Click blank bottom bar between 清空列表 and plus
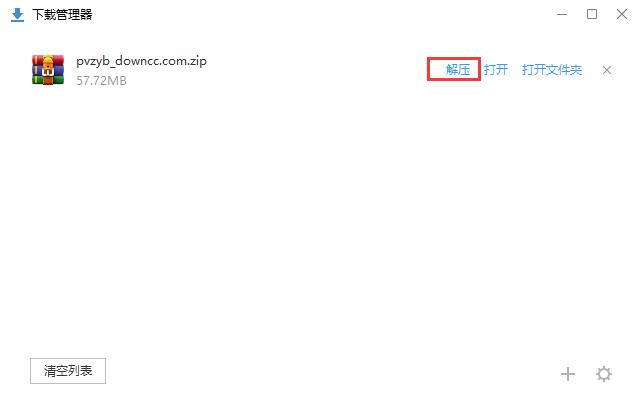Viewport: 641px width, 402px height. coord(331,371)
